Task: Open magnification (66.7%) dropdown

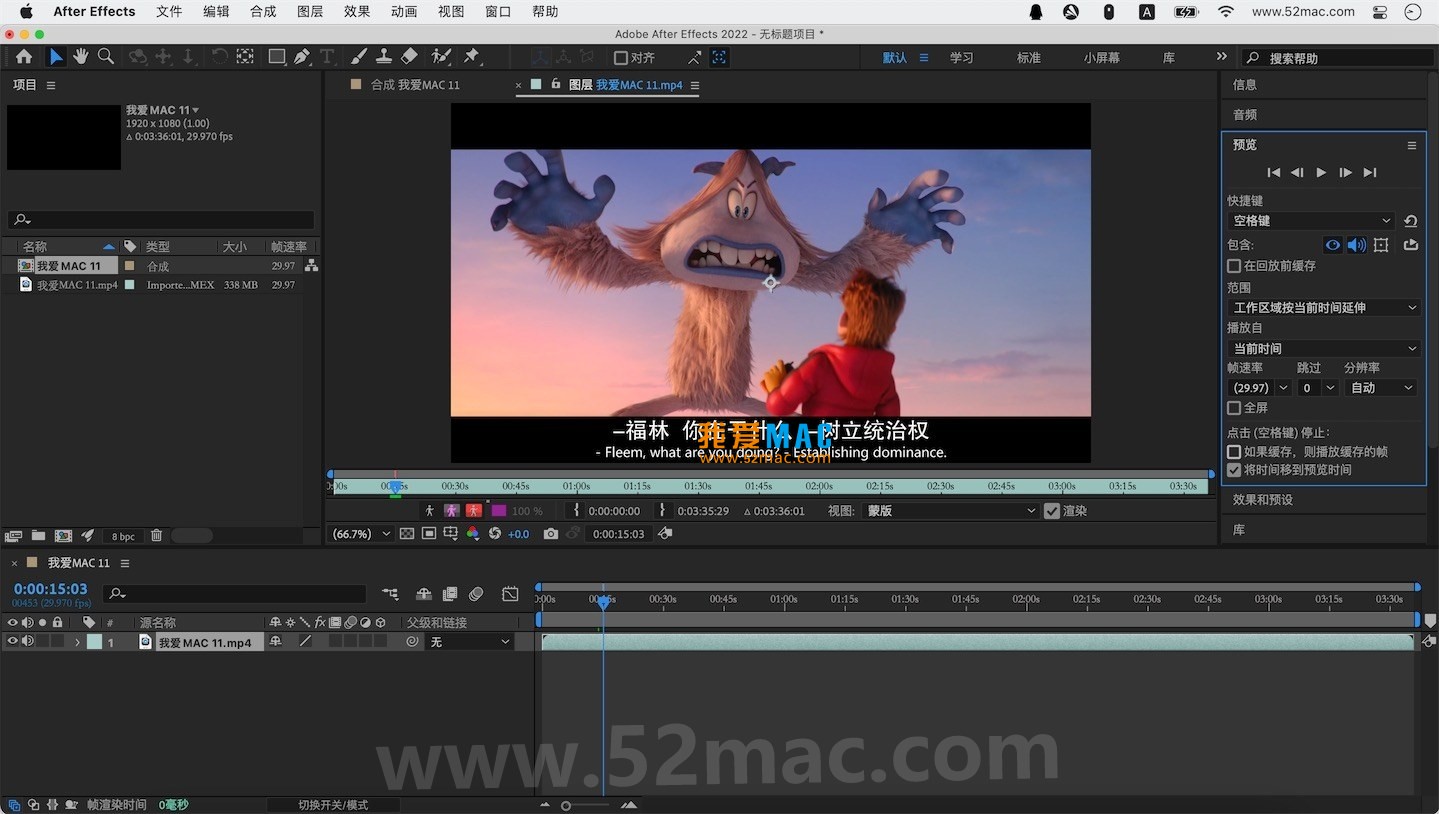Action: (361, 534)
